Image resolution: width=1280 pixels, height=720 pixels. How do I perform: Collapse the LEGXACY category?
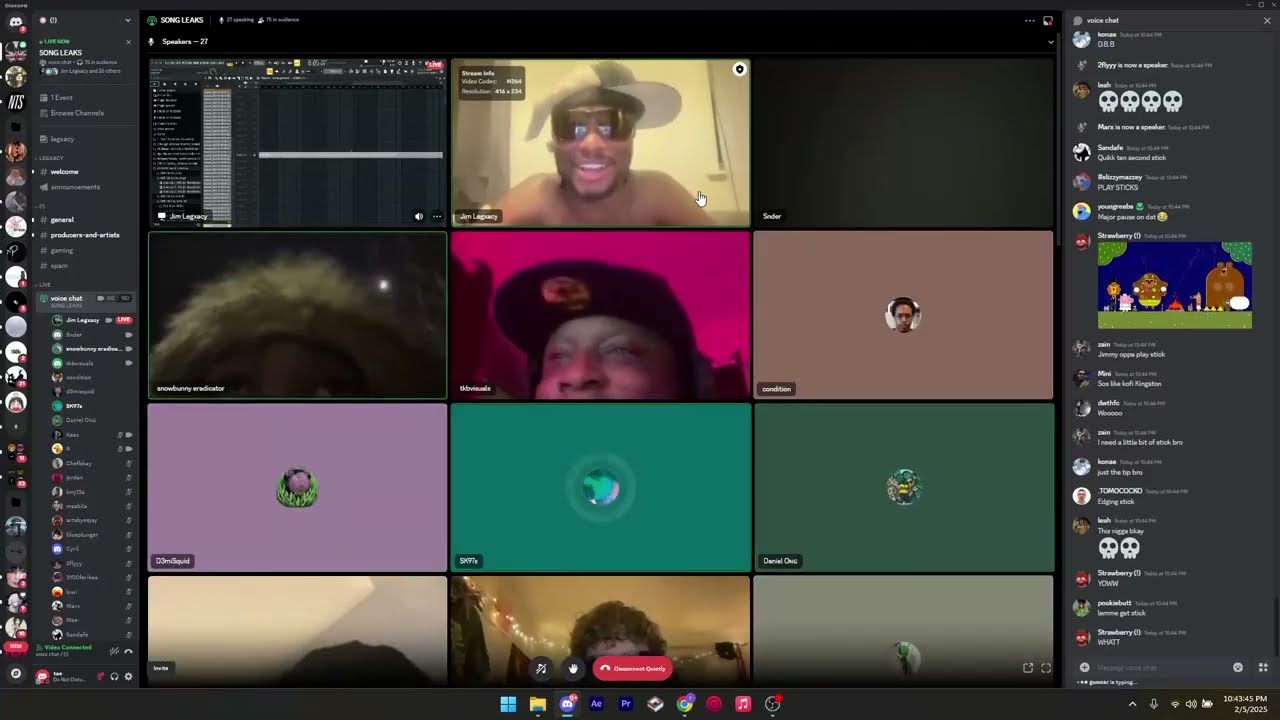click(x=51, y=158)
